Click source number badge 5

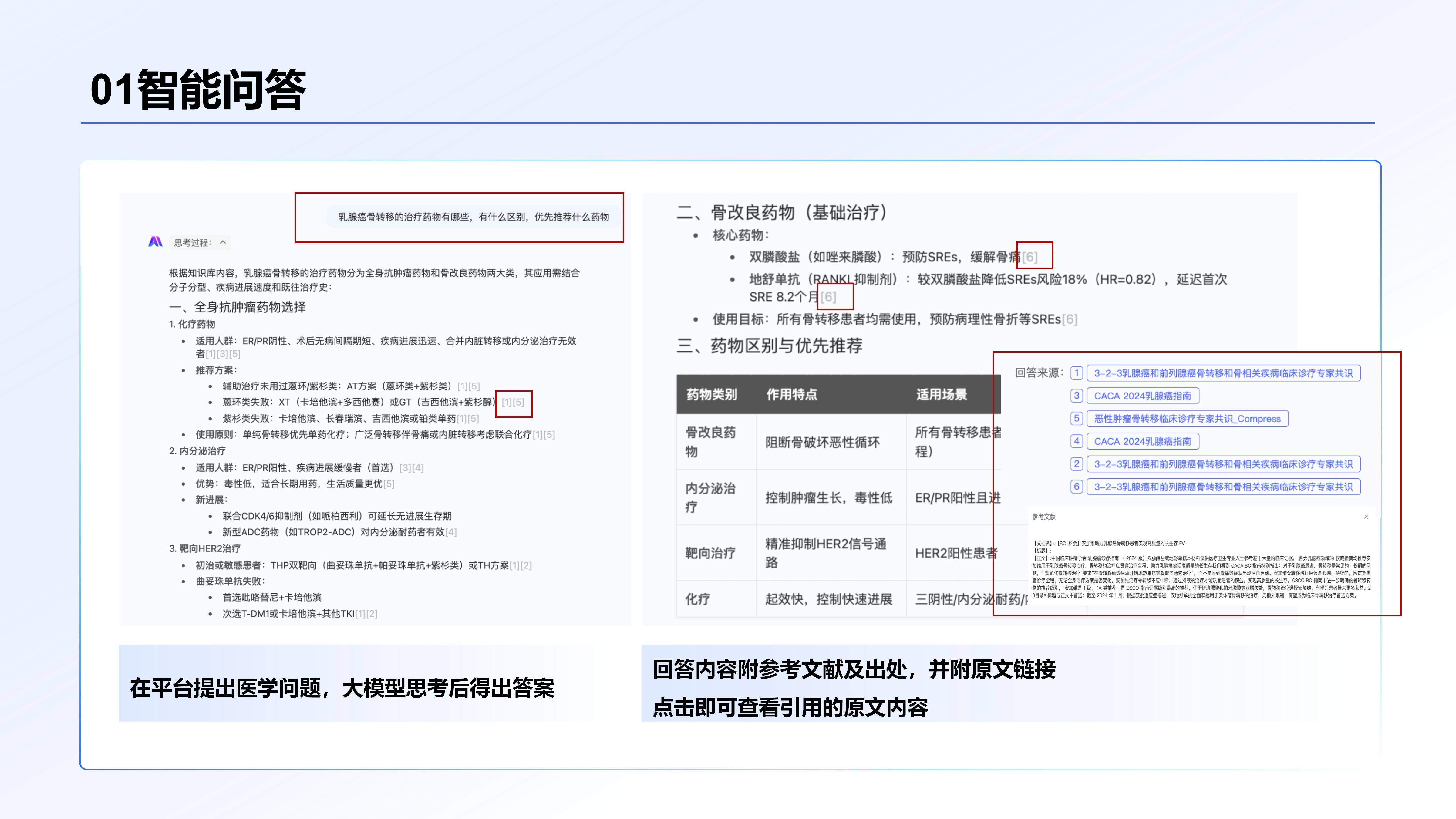[x=1077, y=419]
